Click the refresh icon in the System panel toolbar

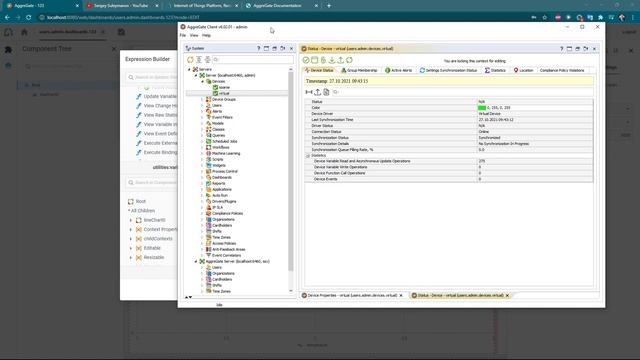click(x=190, y=60)
